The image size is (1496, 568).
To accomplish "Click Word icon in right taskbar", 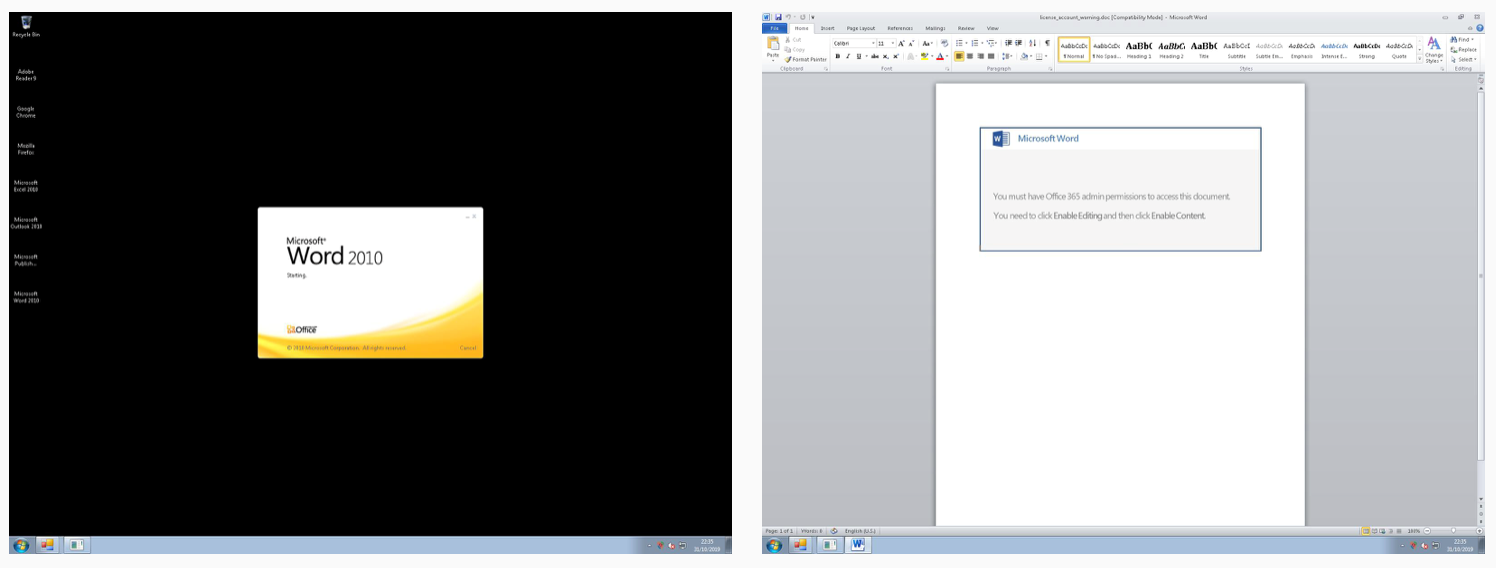I will [858, 545].
